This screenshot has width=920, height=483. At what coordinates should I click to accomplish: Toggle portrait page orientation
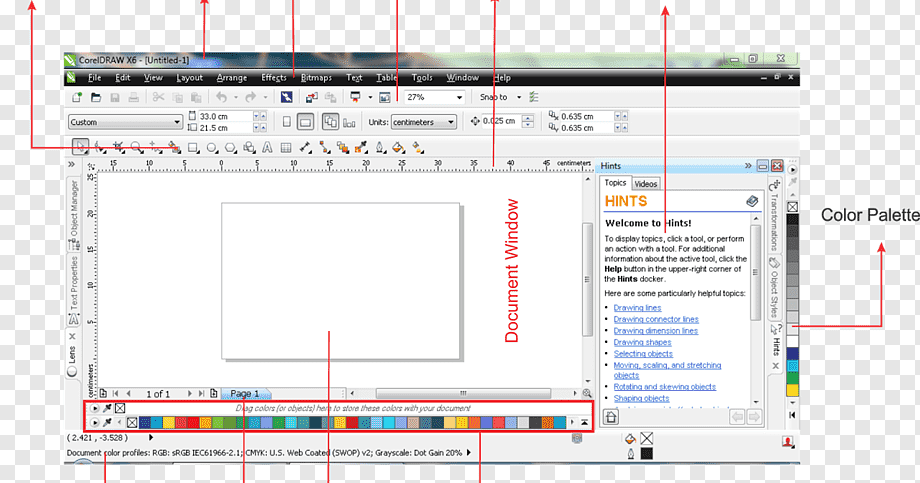coord(286,122)
